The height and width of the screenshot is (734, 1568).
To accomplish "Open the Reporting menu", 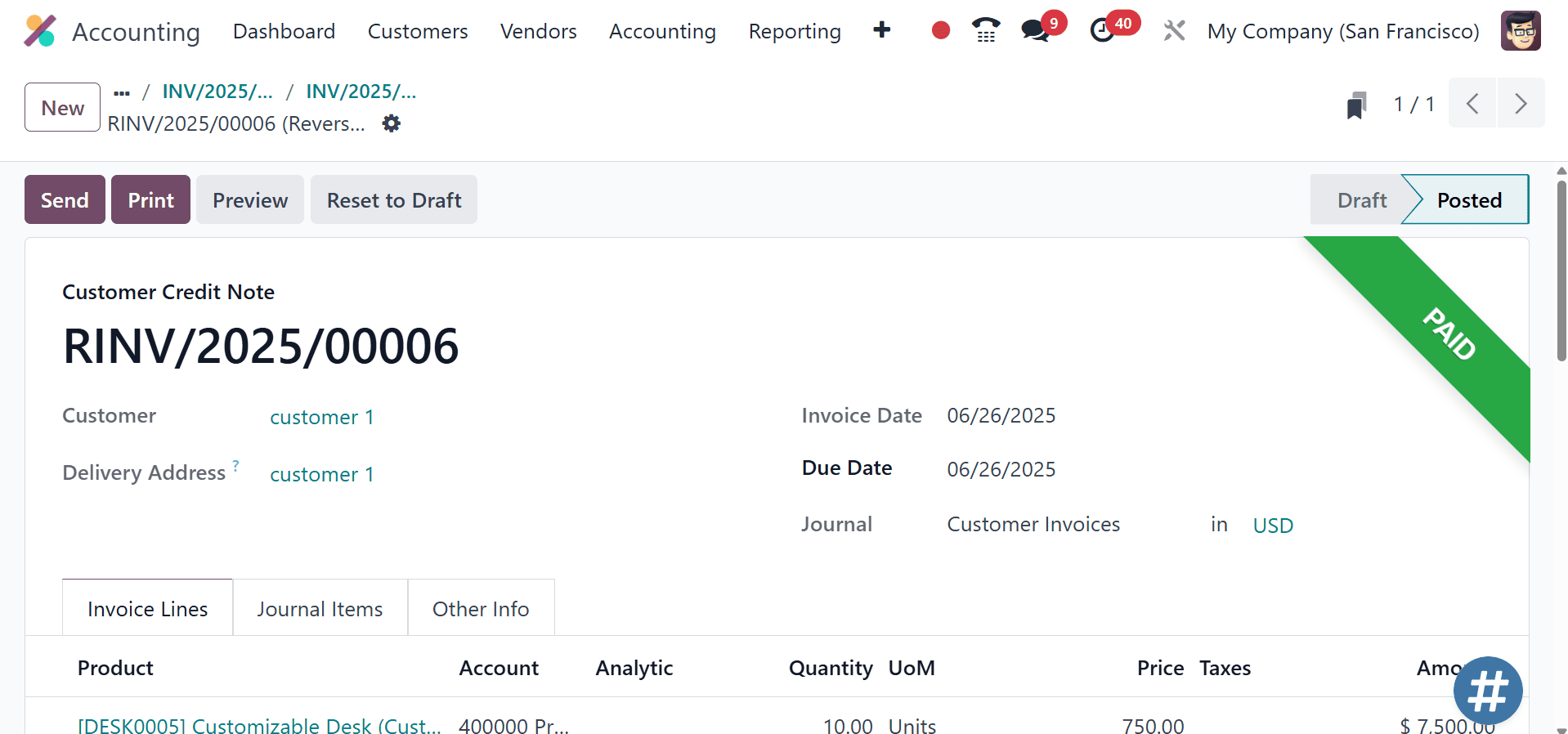I will (795, 31).
